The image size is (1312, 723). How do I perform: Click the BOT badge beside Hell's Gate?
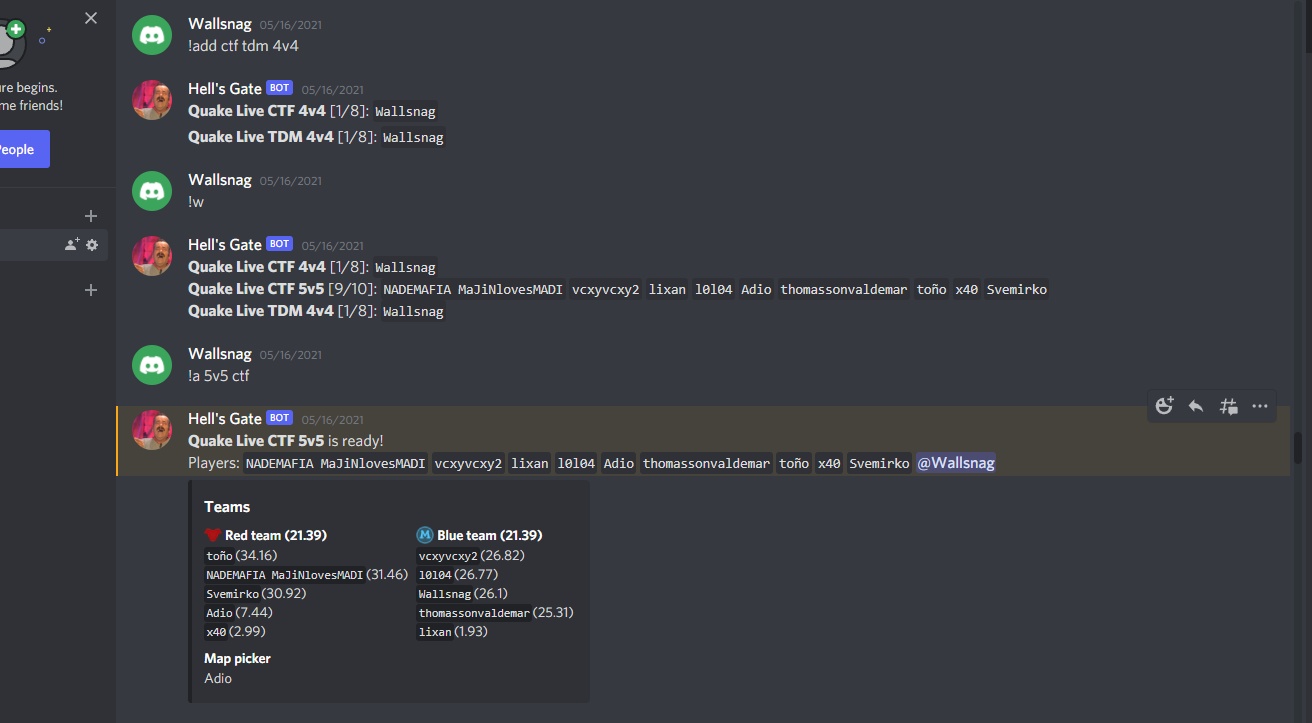[x=279, y=87]
